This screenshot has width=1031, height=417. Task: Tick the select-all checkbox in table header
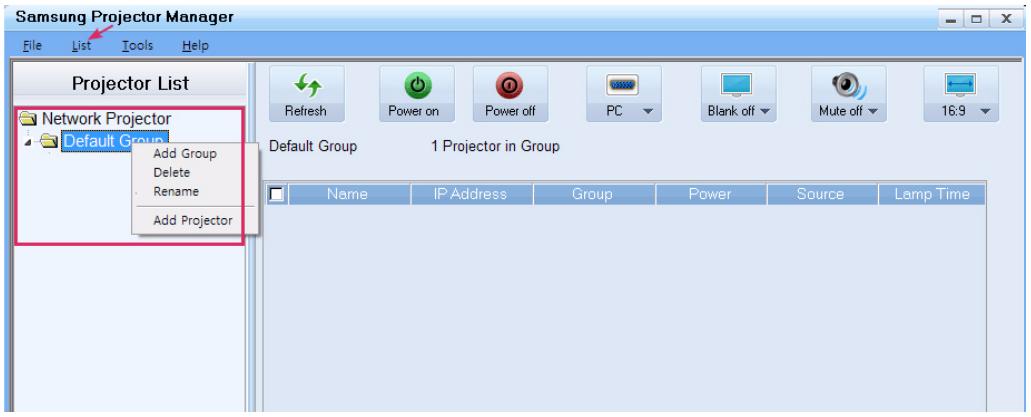[x=276, y=194]
